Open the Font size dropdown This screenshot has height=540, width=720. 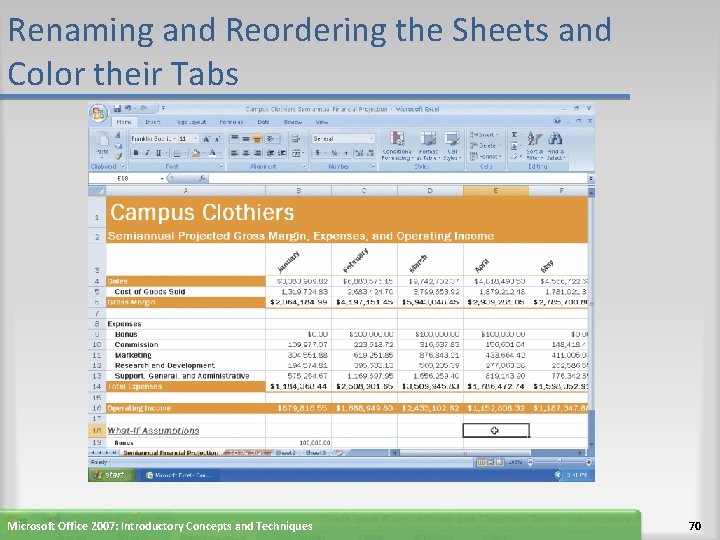point(196,139)
